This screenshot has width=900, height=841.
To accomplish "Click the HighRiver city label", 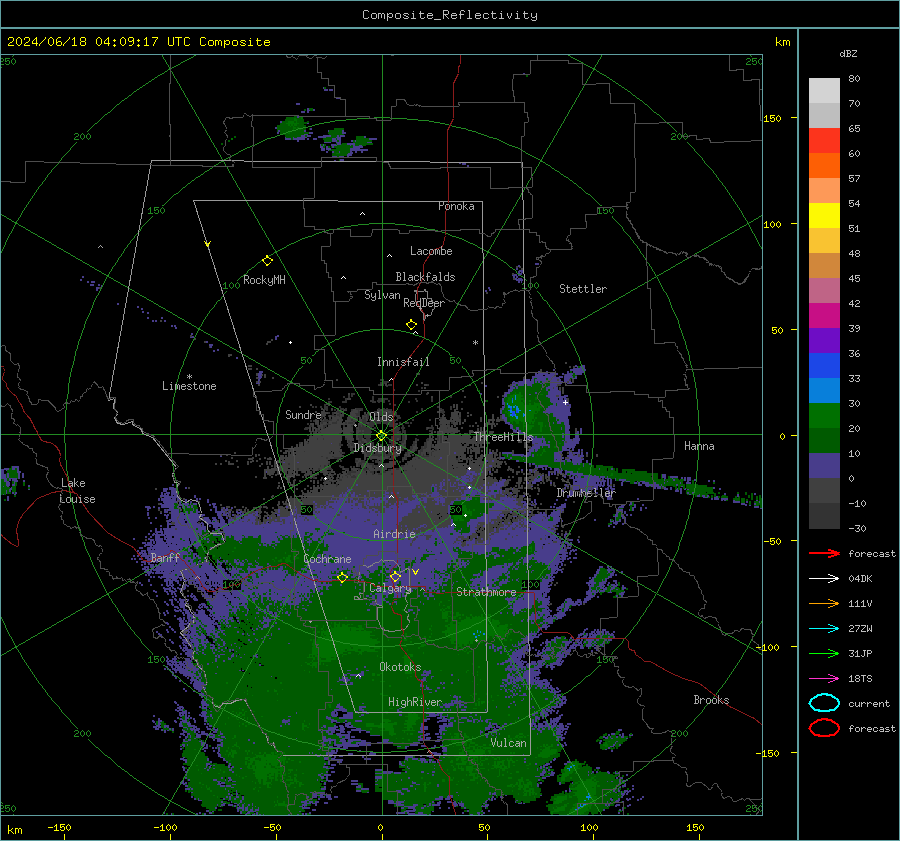I will pos(415,702).
